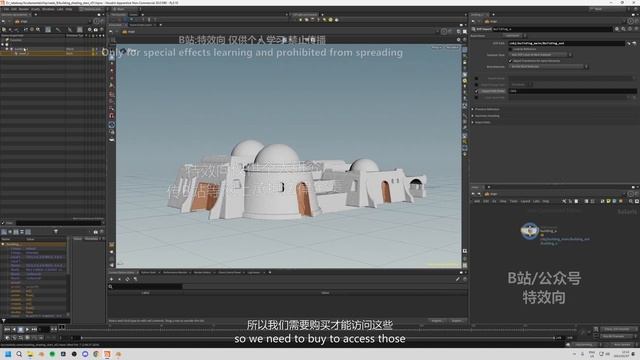Play the animation forward
This screenshot has height=360, width=640.
27,329
